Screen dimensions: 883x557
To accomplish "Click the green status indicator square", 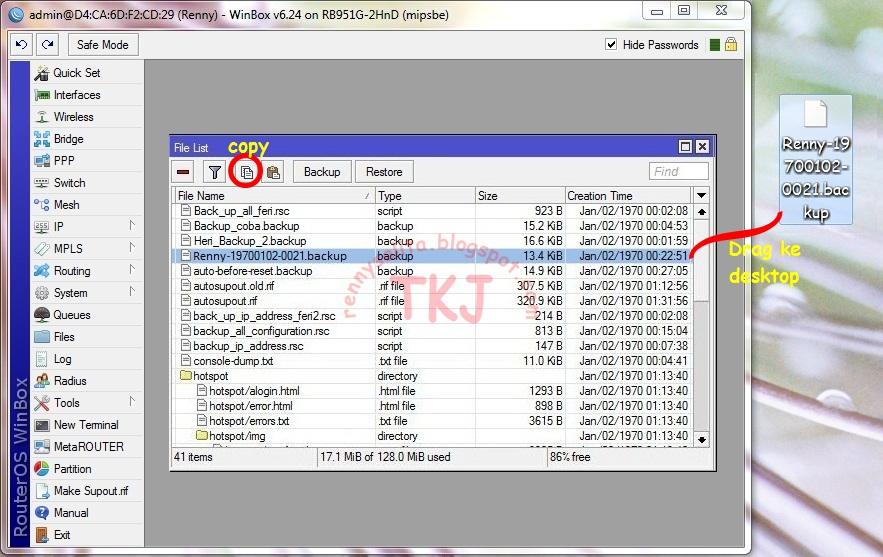I will tap(715, 44).
